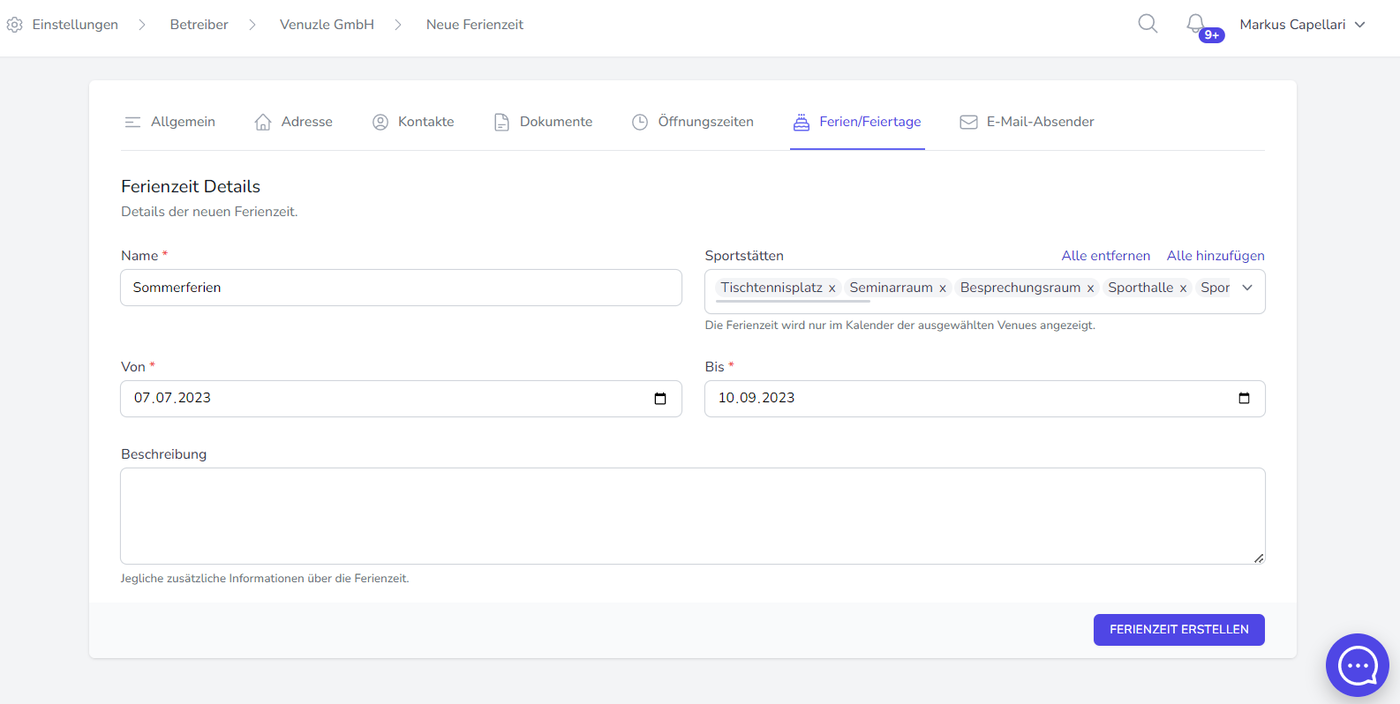The image size is (1400, 704).
Task: Remove the Tischtennisplatz tag
Action: (x=832, y=288)
